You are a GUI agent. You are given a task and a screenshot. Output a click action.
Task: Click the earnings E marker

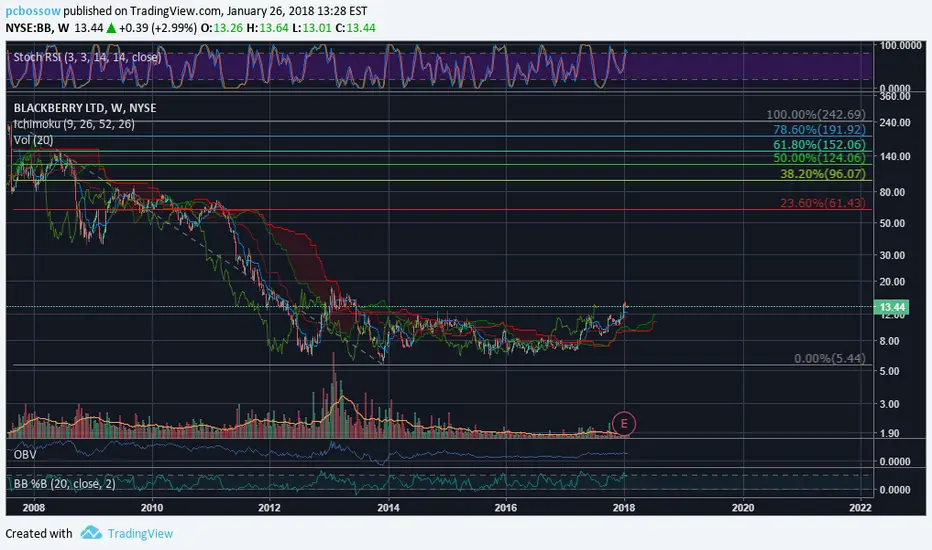624,423
